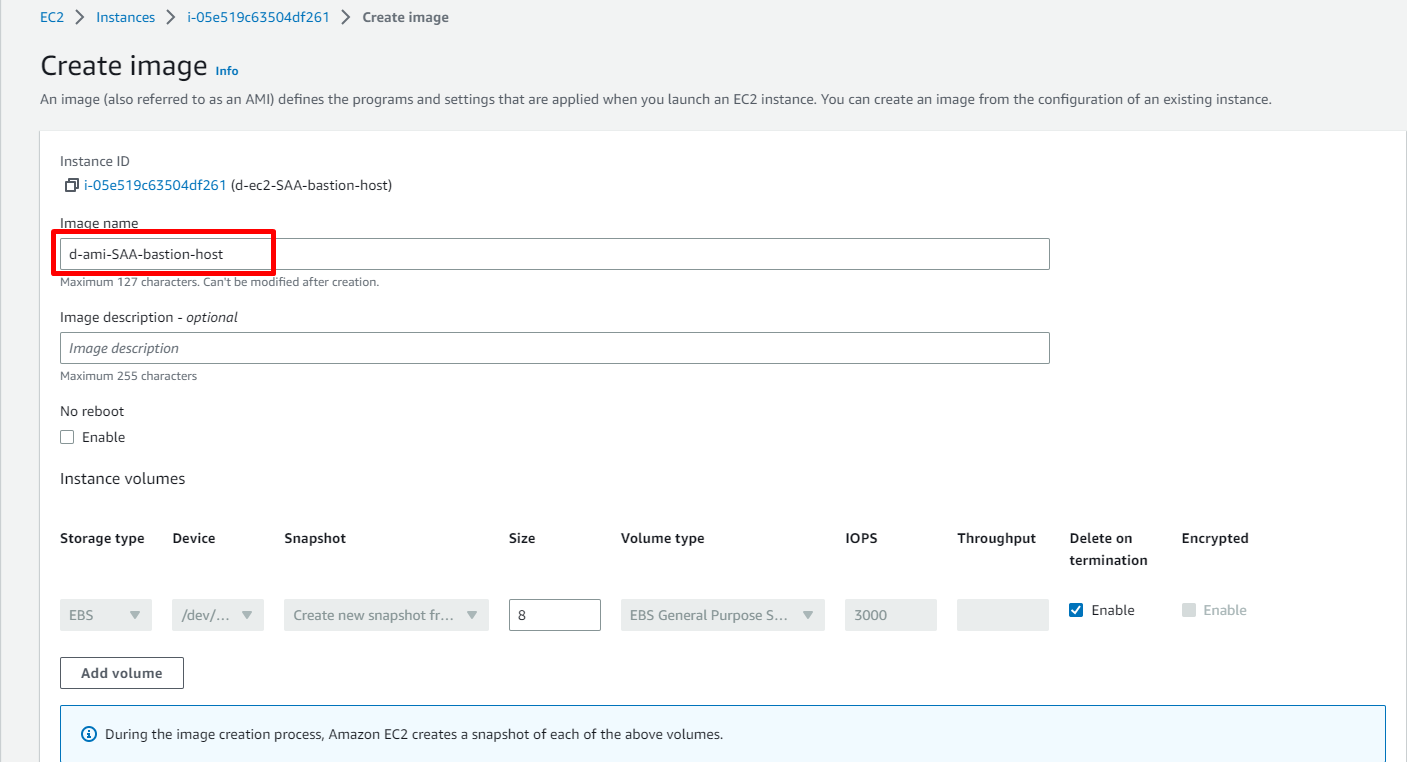The image size is (1407, 762).
Task: Open the Storage type EBS dropdown
Action: [x=105, y=615]
